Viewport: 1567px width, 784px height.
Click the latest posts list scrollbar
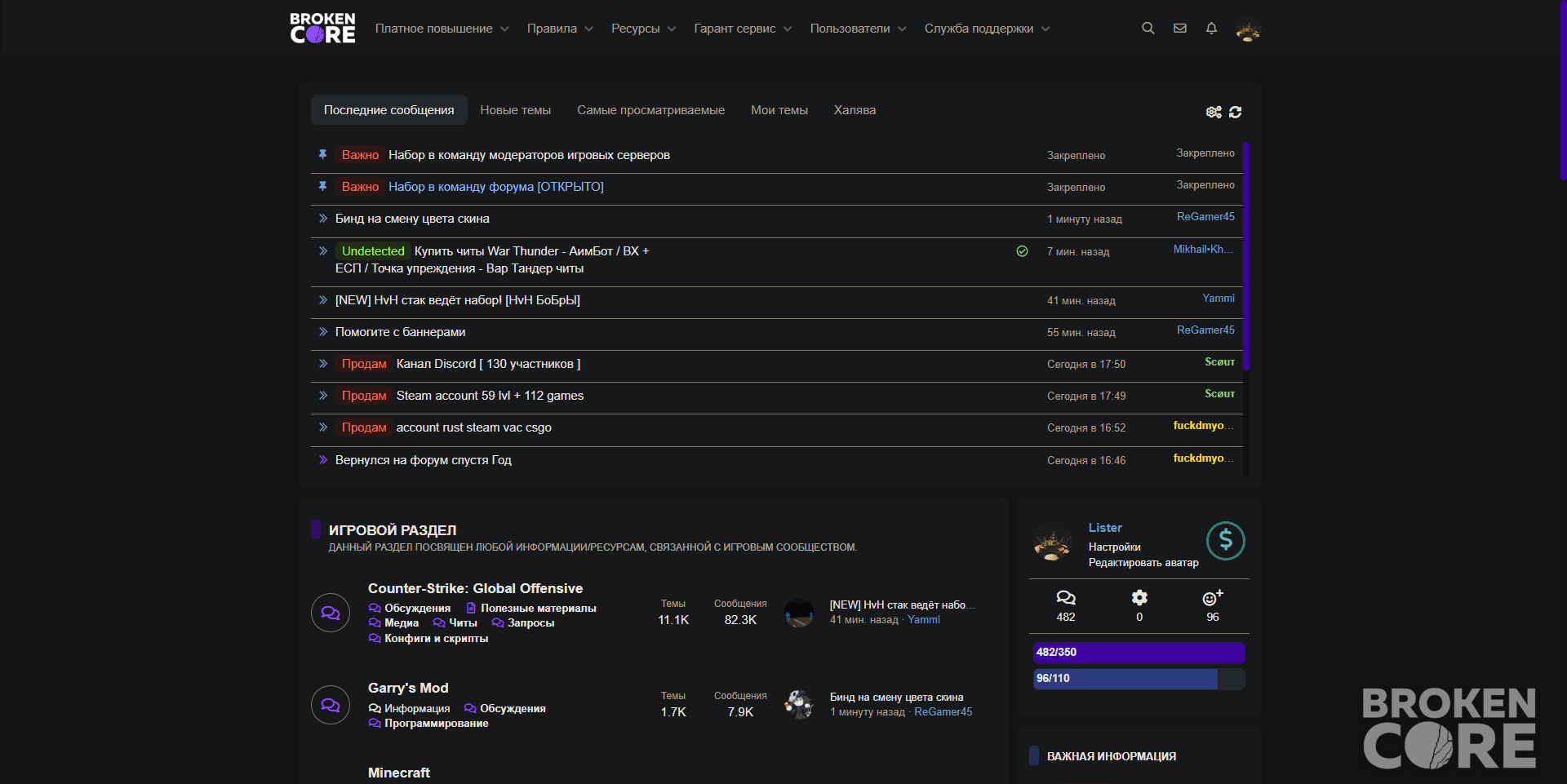1246,257
